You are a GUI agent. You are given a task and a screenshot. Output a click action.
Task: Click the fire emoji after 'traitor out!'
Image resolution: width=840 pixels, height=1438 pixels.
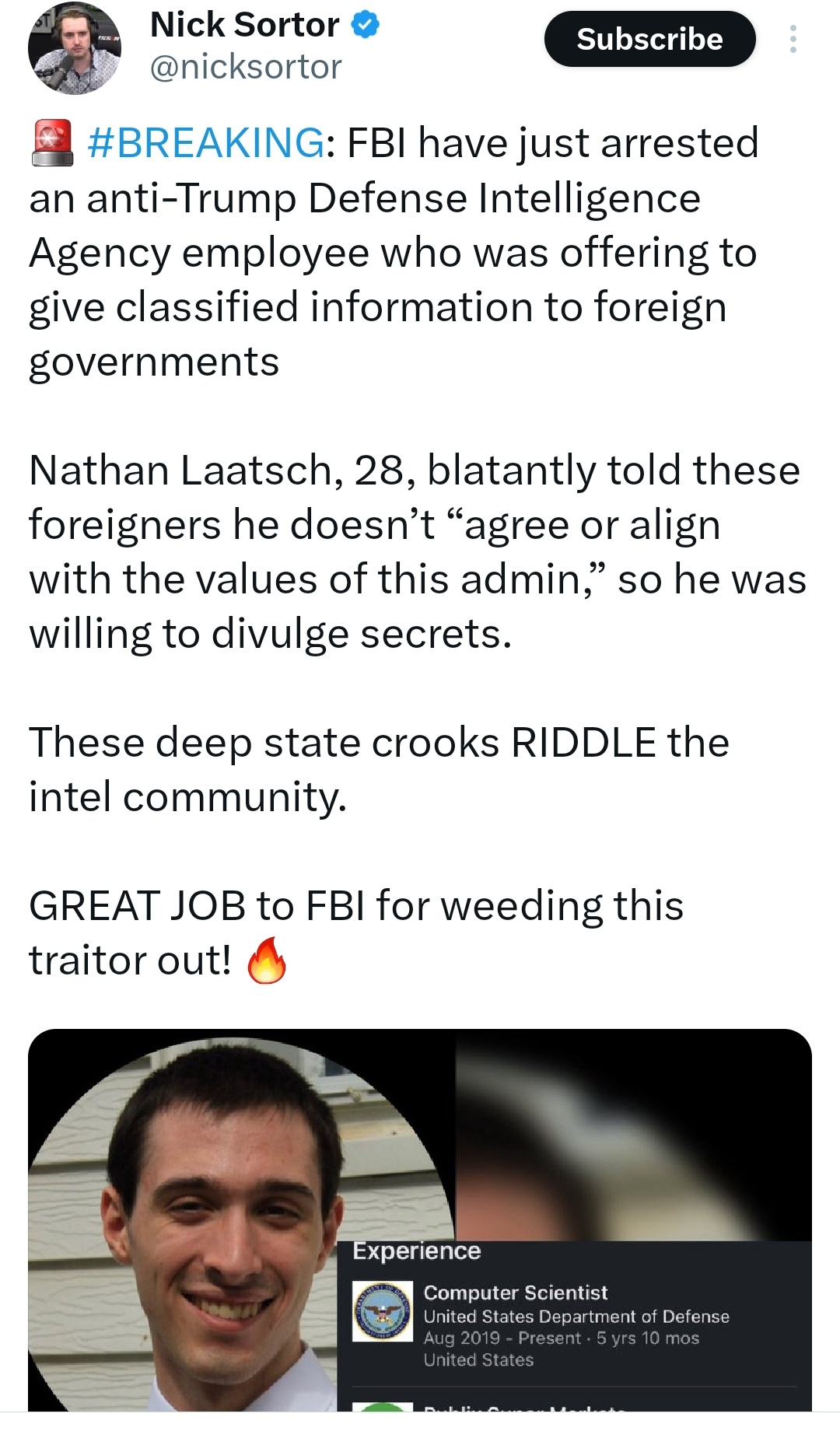pos(267,961)
